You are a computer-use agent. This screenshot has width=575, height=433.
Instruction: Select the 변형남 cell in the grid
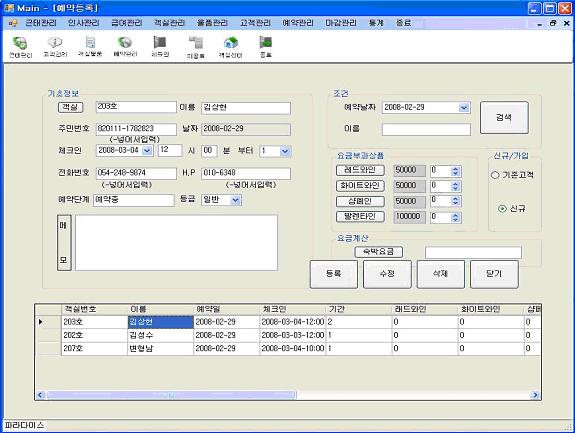160,348
